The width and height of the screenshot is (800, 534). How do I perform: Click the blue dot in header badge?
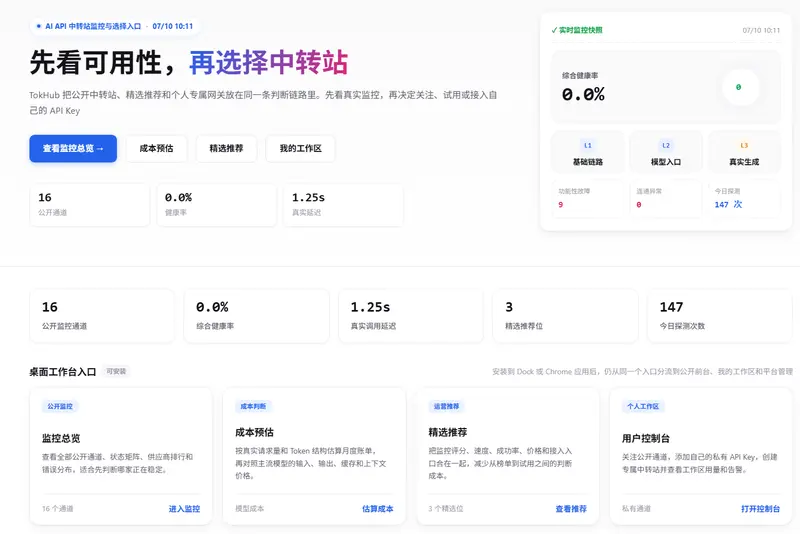(38, 26)
